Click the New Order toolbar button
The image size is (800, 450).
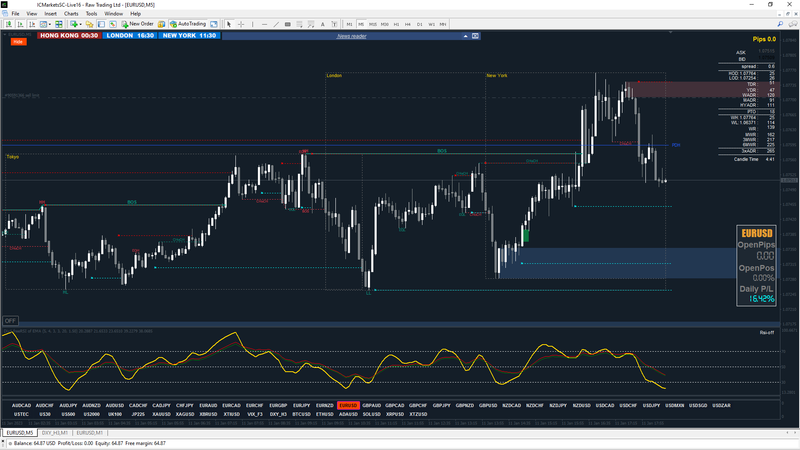(137, 24)
